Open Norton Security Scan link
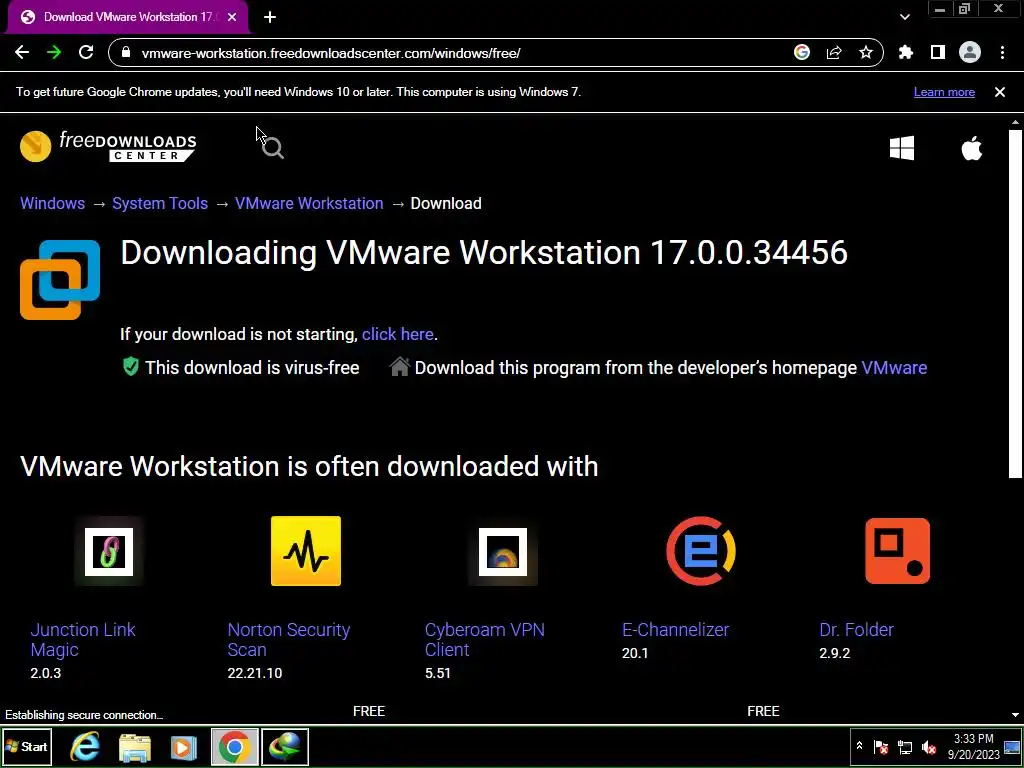1024x768 pixels. (289, 640)
